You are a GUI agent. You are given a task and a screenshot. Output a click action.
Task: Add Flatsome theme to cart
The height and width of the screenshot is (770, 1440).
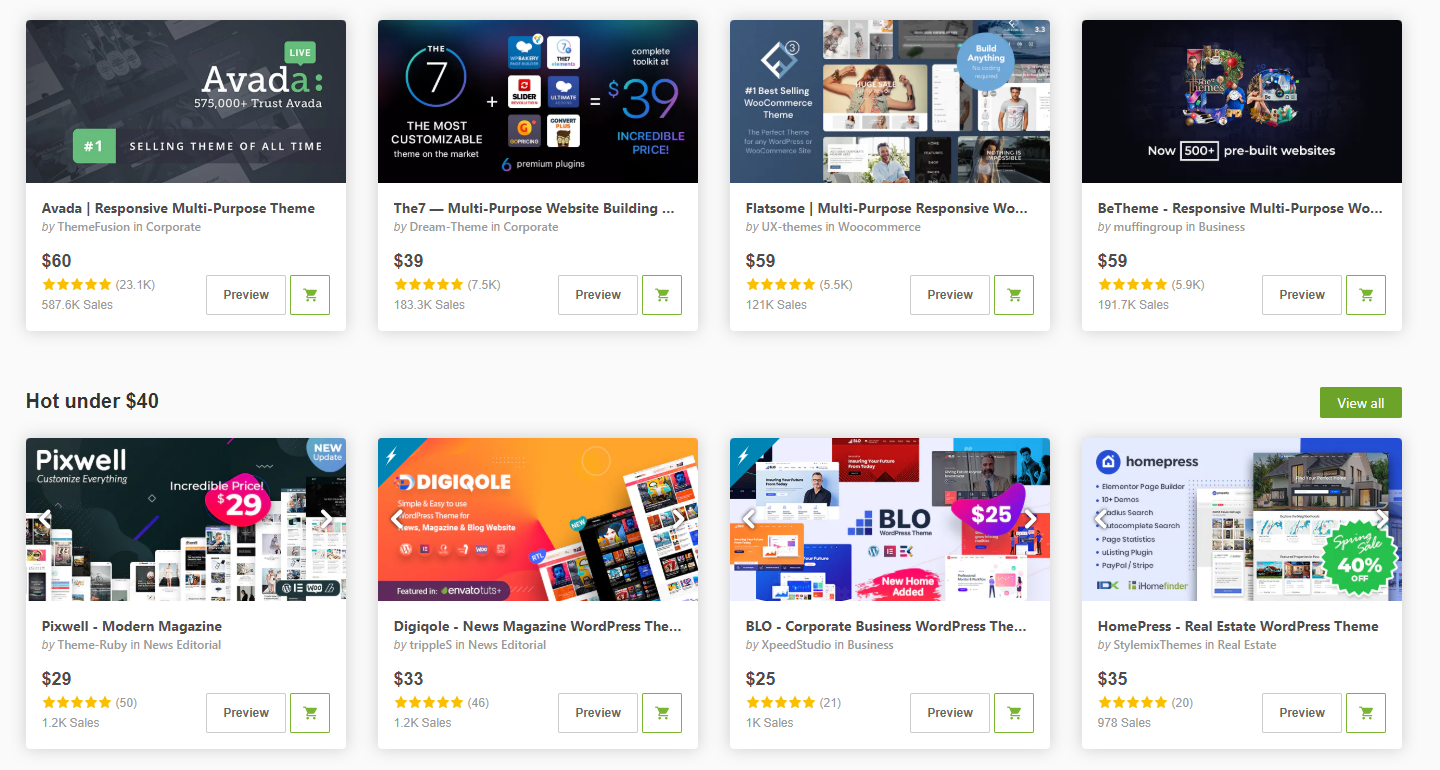point(1014,295)
